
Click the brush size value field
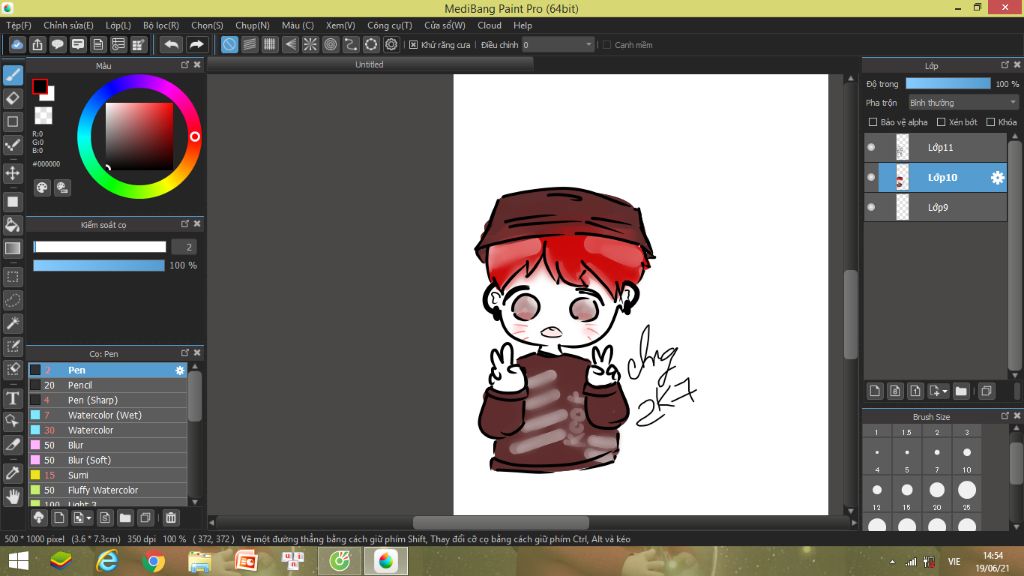tap(184, 247)
